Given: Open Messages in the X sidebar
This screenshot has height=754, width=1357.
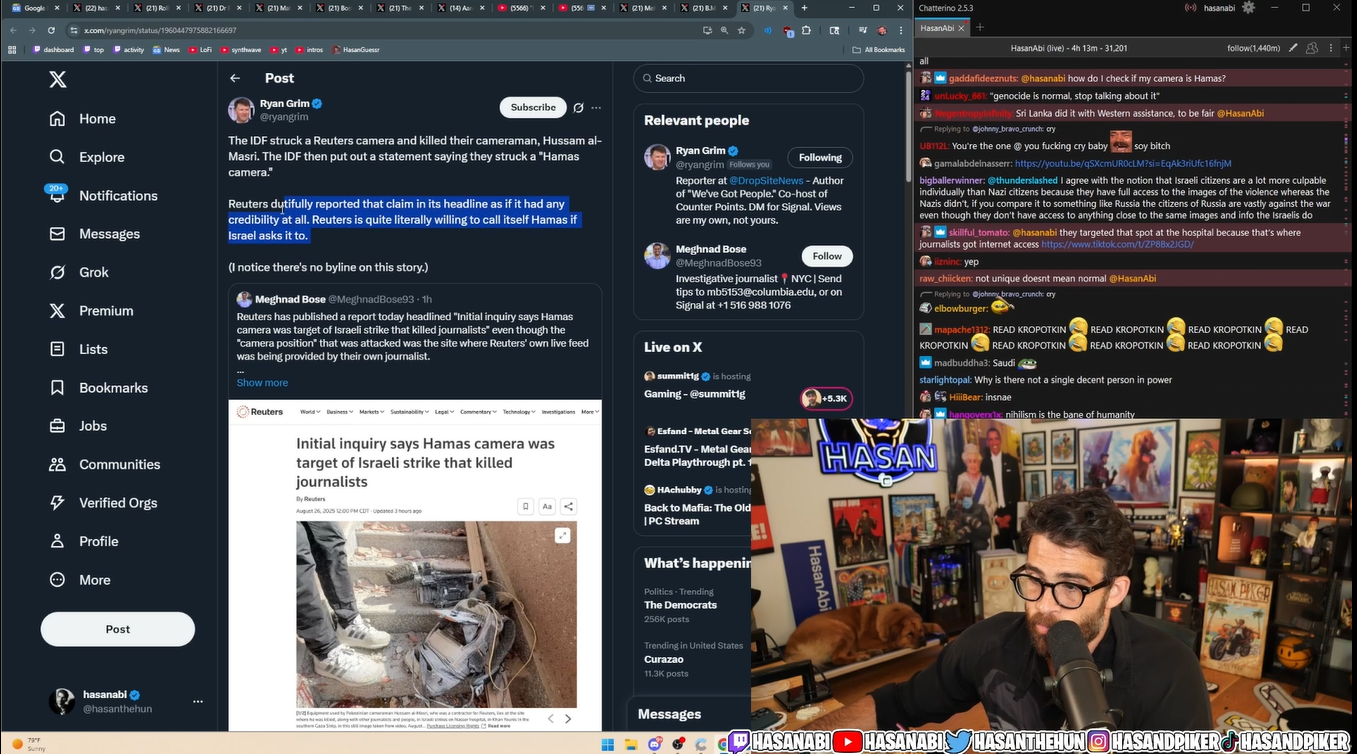Looking at the screenshot, I should point(94,234).
